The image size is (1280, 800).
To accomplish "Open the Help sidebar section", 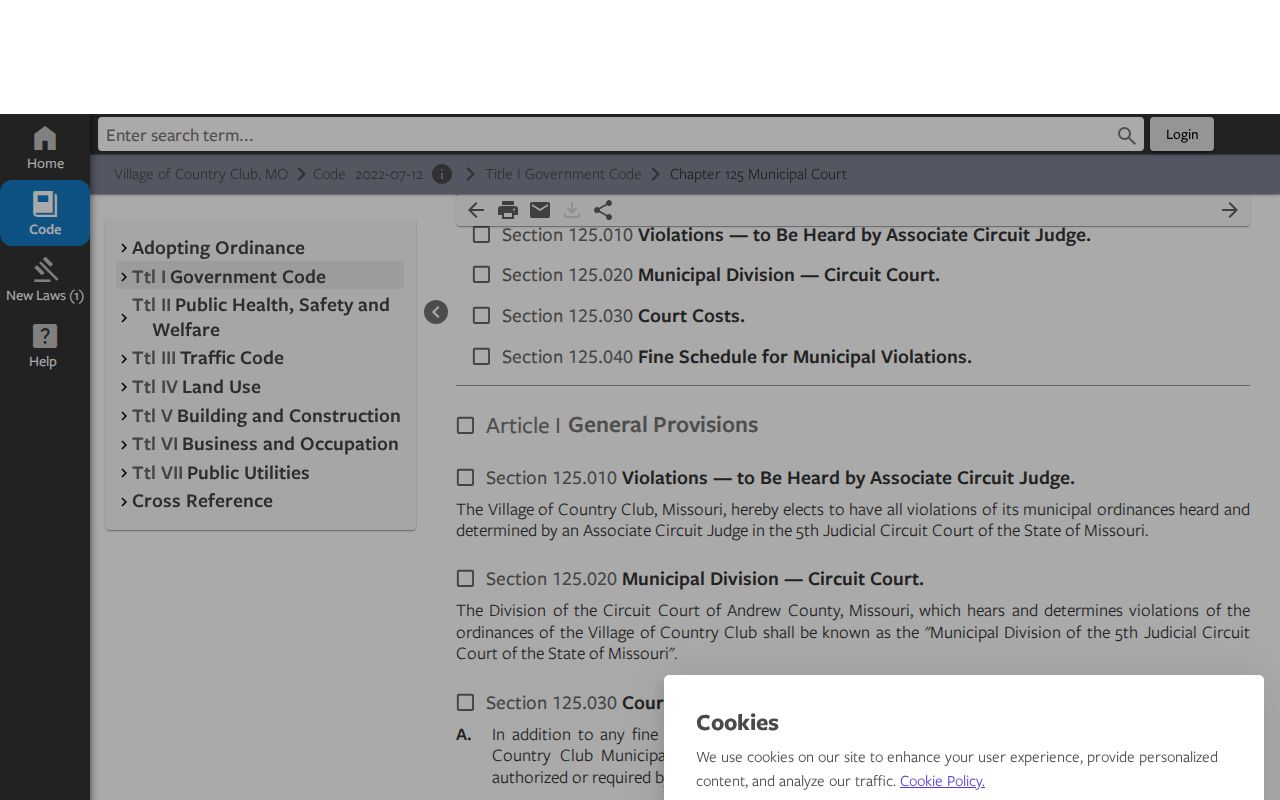I will [45, 345].
